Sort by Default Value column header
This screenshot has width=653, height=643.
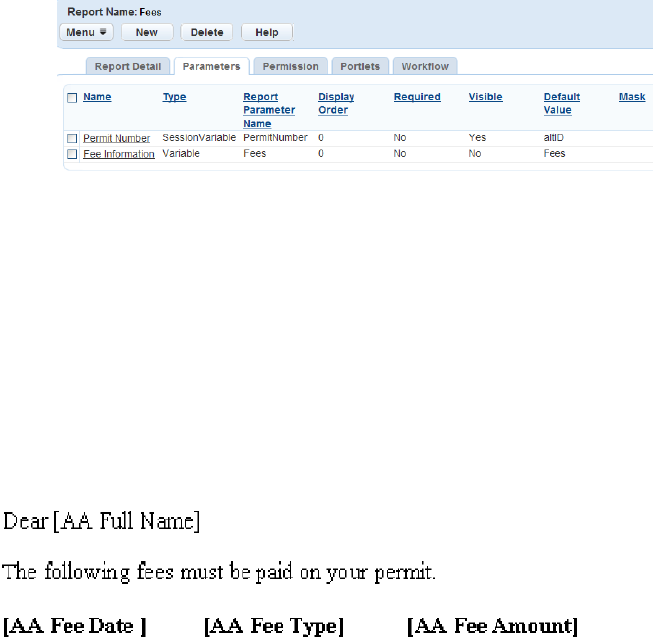tap(562, 103)
